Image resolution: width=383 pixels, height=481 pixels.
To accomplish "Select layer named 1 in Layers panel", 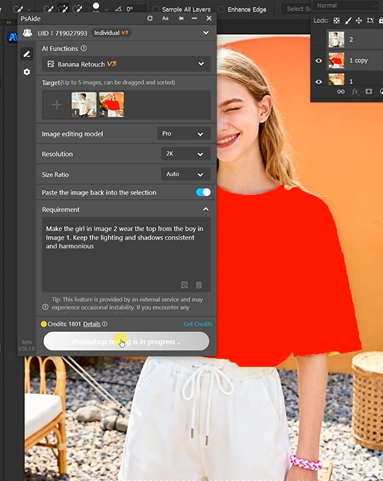I will click(351, 81).
